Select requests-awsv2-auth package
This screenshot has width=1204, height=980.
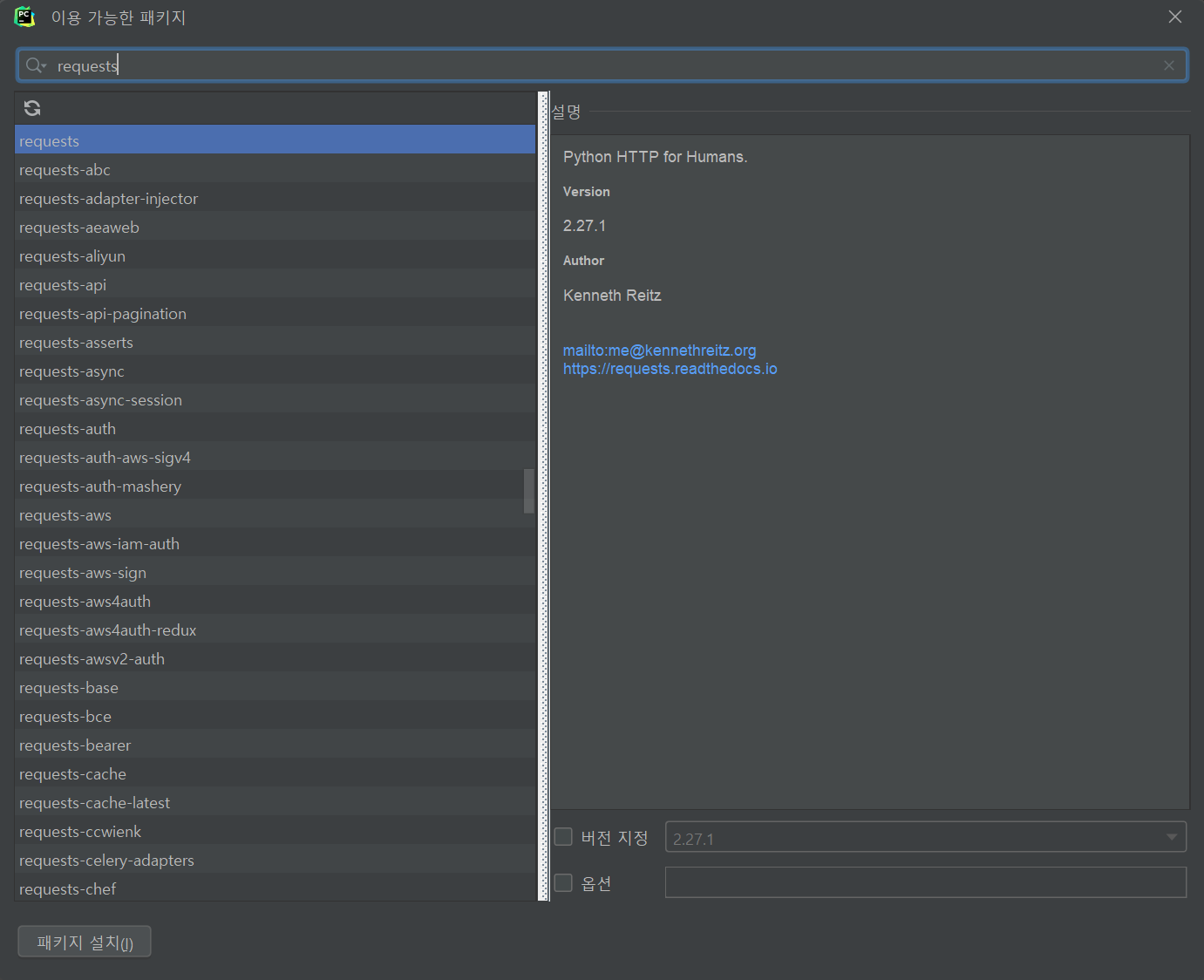click(275, 659)
